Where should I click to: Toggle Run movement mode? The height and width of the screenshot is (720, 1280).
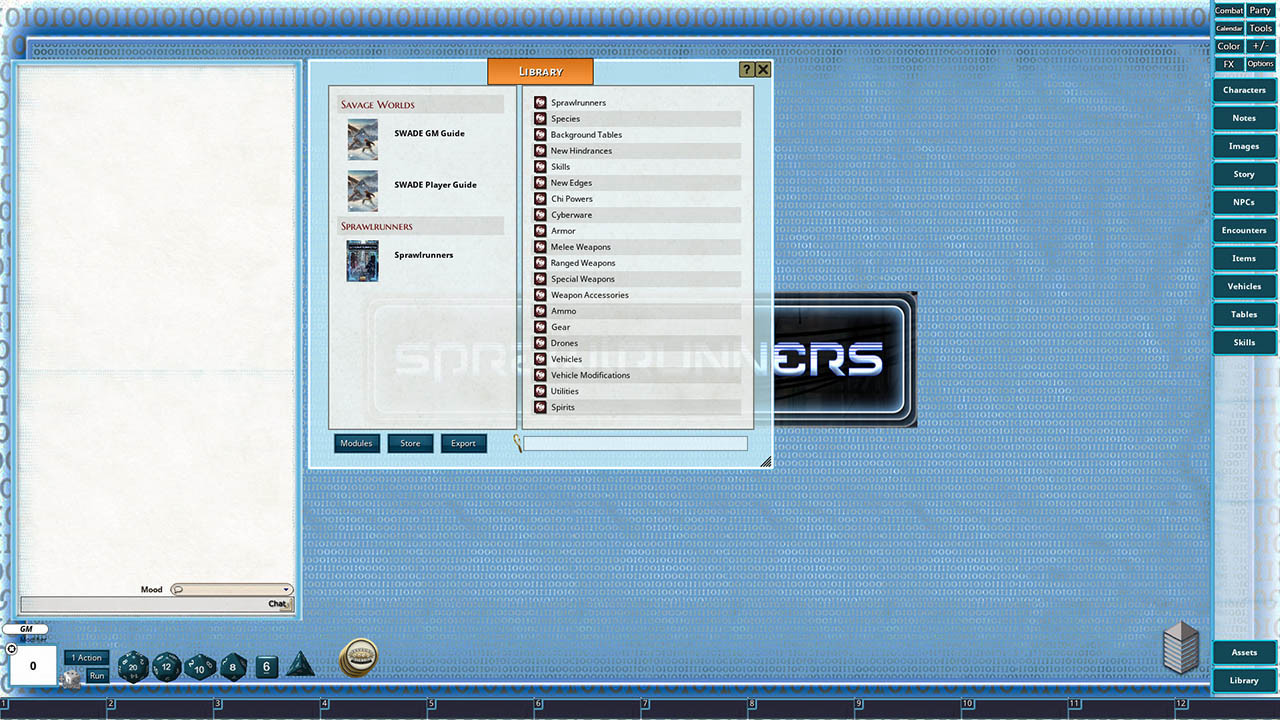(x=97, y=675)
